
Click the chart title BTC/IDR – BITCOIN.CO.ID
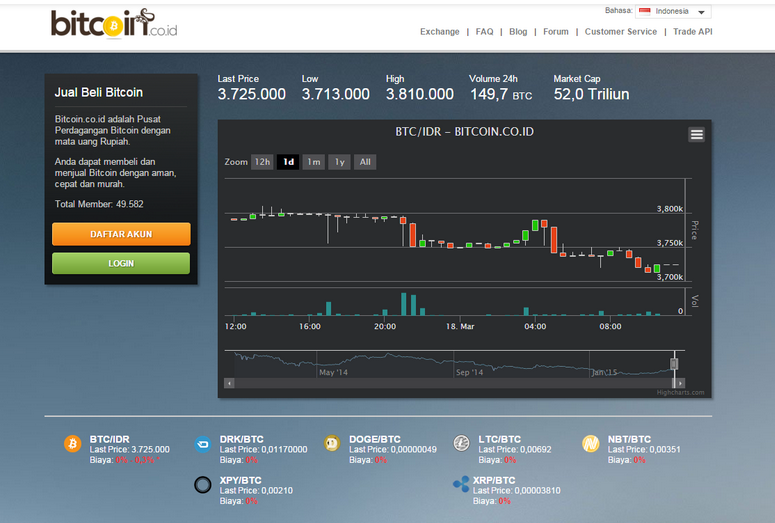(465, 132)
